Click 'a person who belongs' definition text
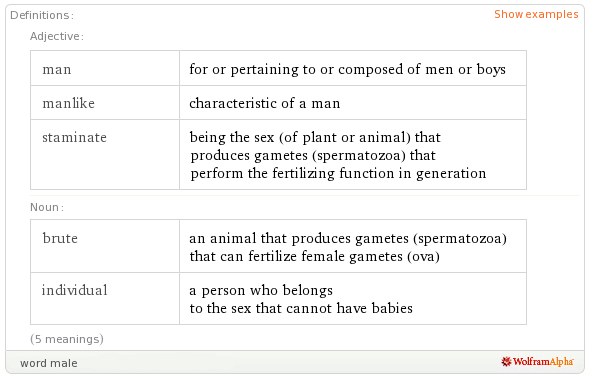Viewport: 590px width, 379px height. pos(261,290)
